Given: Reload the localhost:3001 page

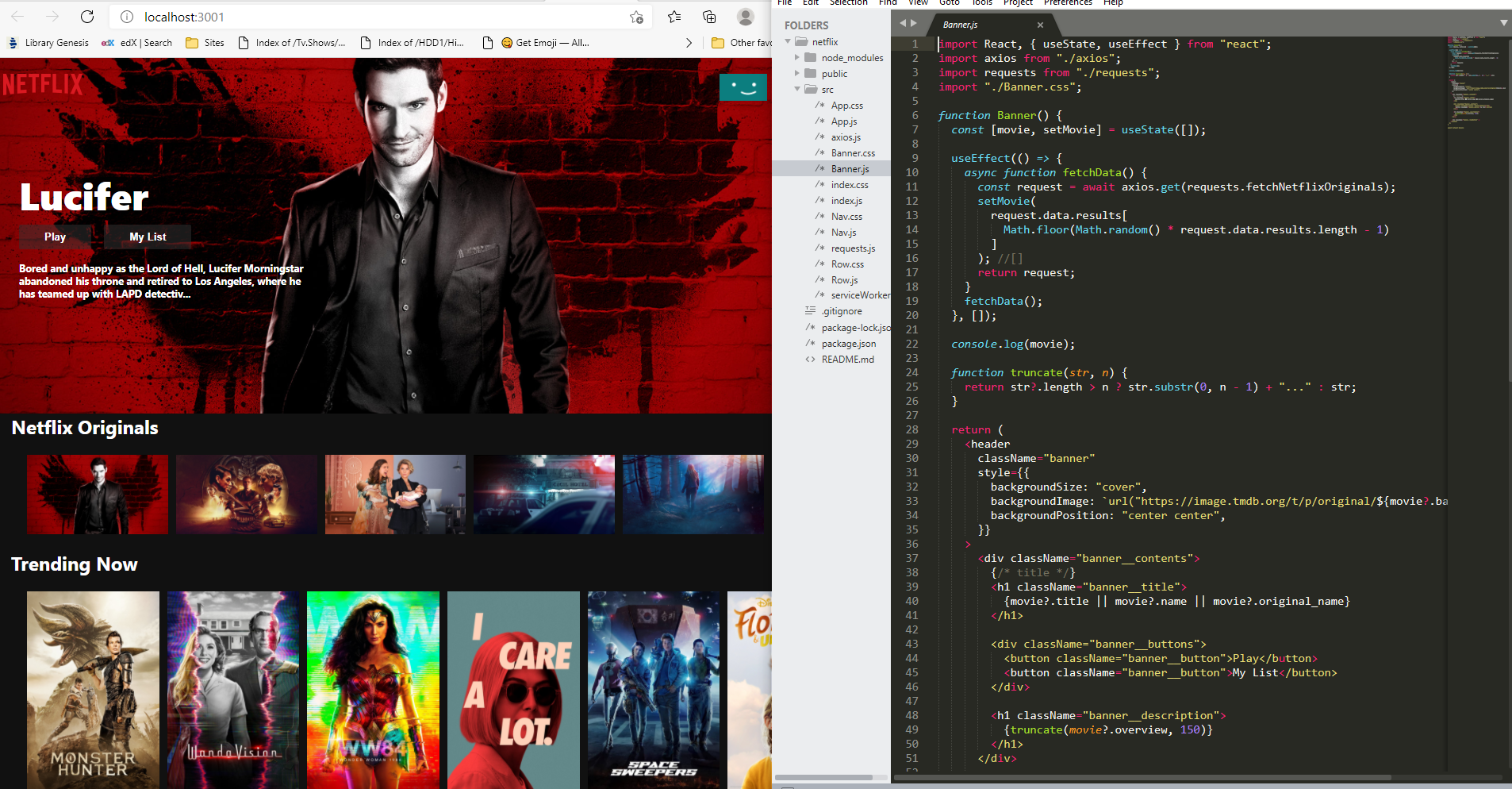Looking at the screenshot, I should tap(87, 16).
